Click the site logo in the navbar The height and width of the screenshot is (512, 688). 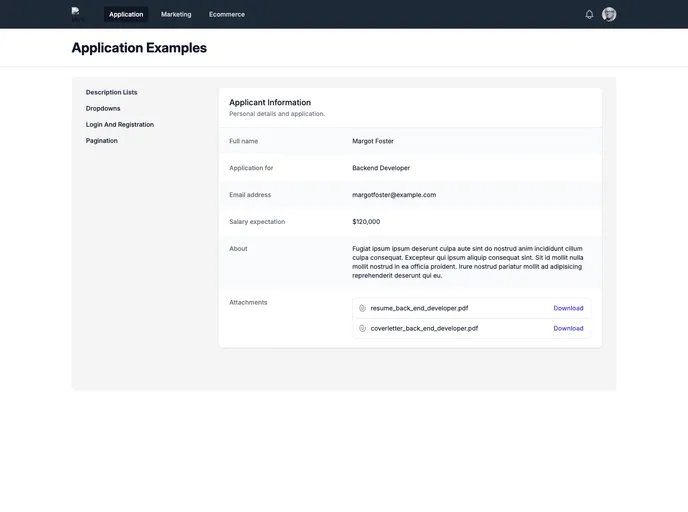point(76,13)
